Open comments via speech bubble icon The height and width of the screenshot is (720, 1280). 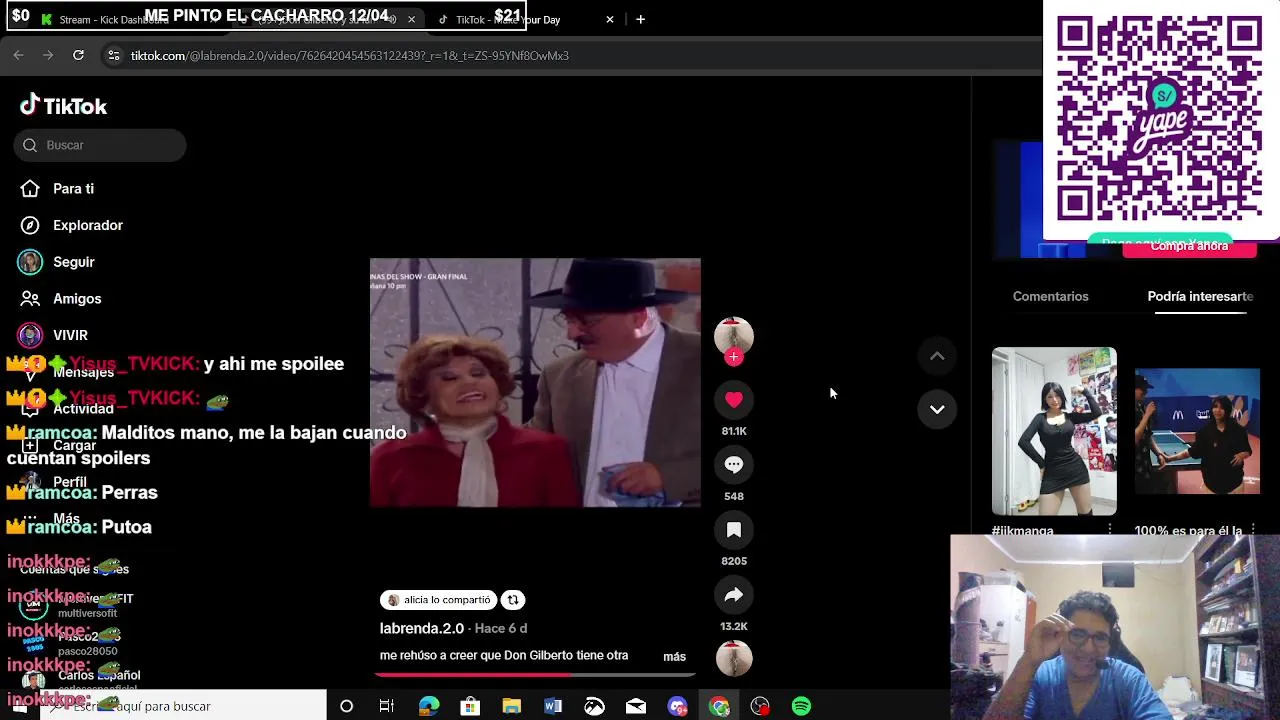tap(734, 465)
